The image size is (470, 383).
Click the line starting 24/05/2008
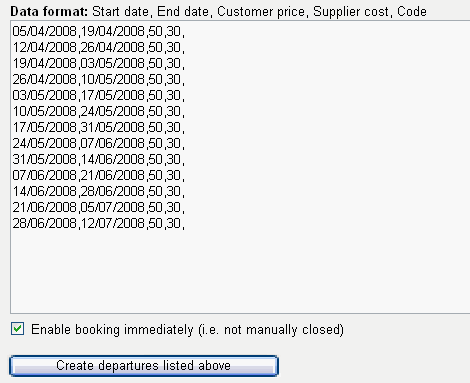(x=98, y=143)
